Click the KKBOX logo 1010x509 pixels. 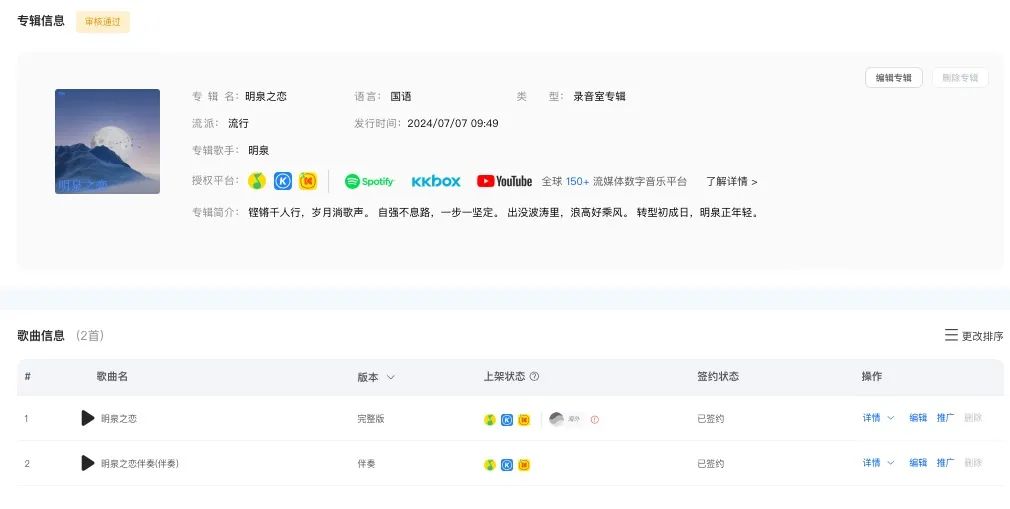(x=436, y=181)
